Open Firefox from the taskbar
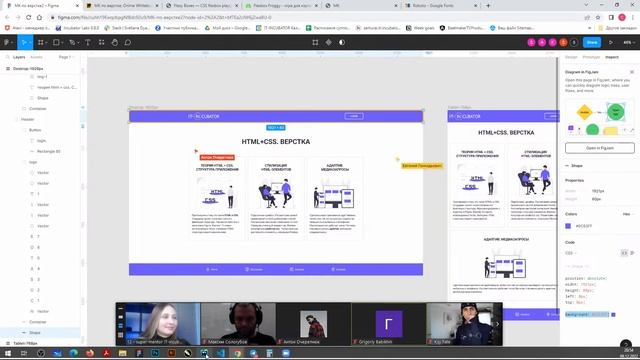 tap(90, 353)
